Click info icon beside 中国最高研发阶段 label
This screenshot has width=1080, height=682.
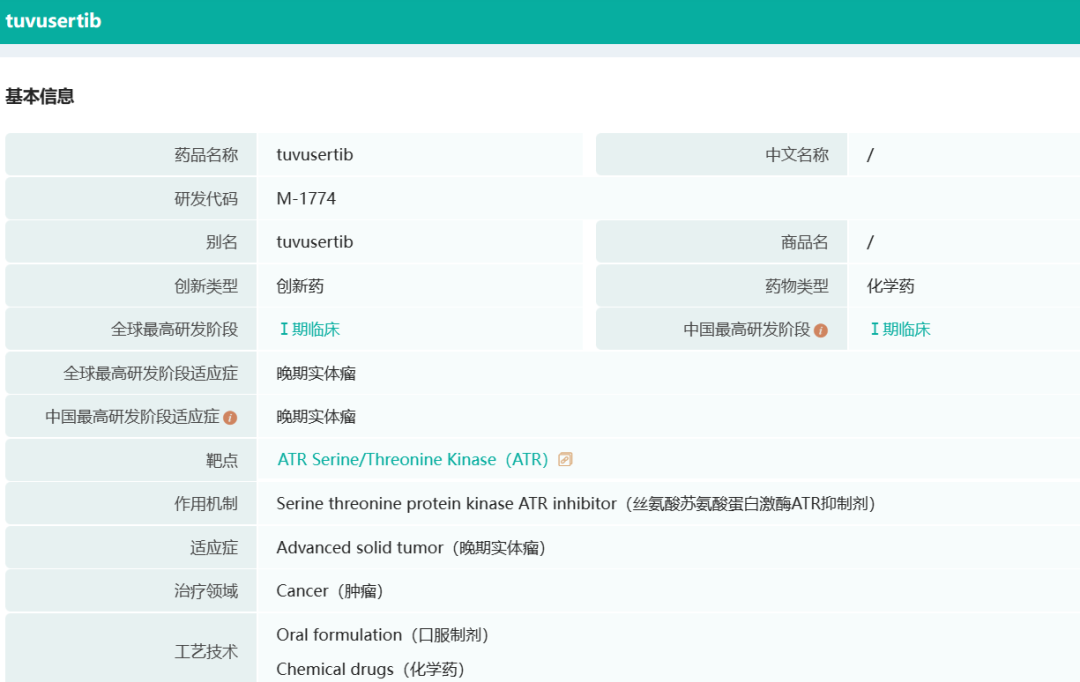[821, 330]
